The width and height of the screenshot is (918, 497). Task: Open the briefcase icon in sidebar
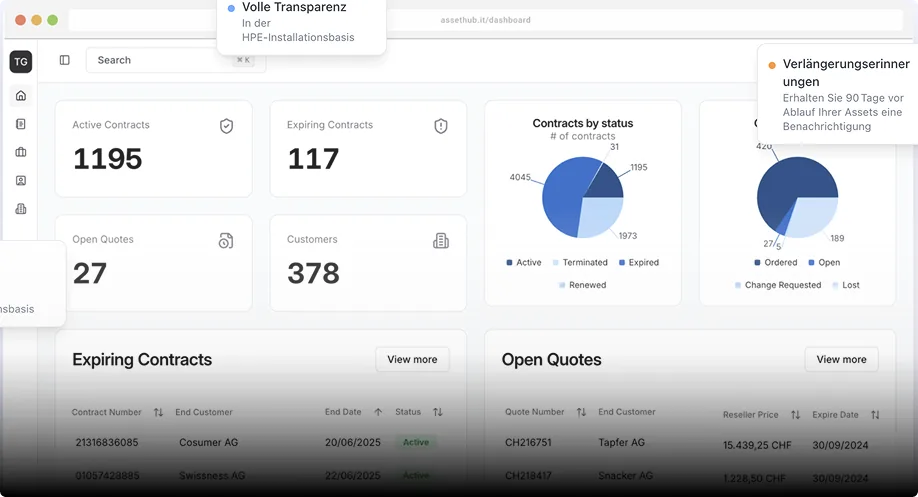pyautogui.click(x=21, y=152)
